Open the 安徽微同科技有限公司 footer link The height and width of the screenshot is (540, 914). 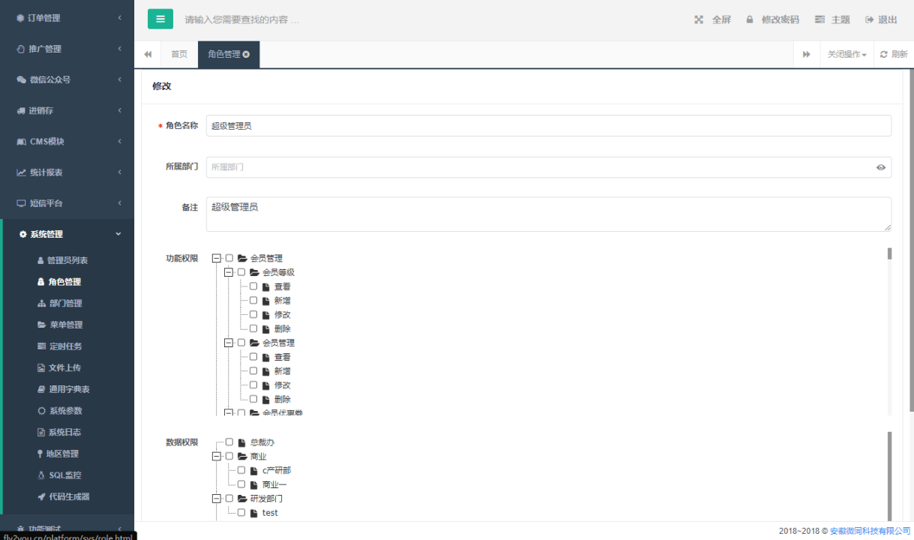point(870,531)
